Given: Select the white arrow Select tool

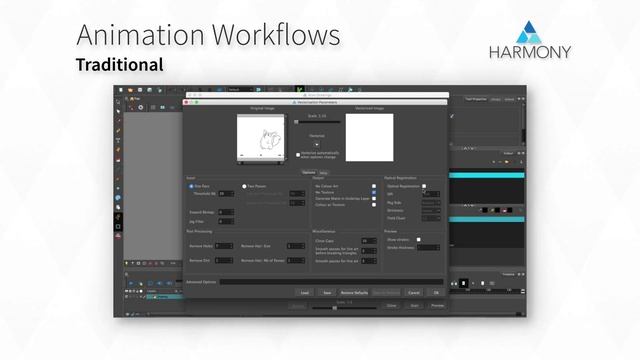Looking at the screenshot, I should pos(118,111).
